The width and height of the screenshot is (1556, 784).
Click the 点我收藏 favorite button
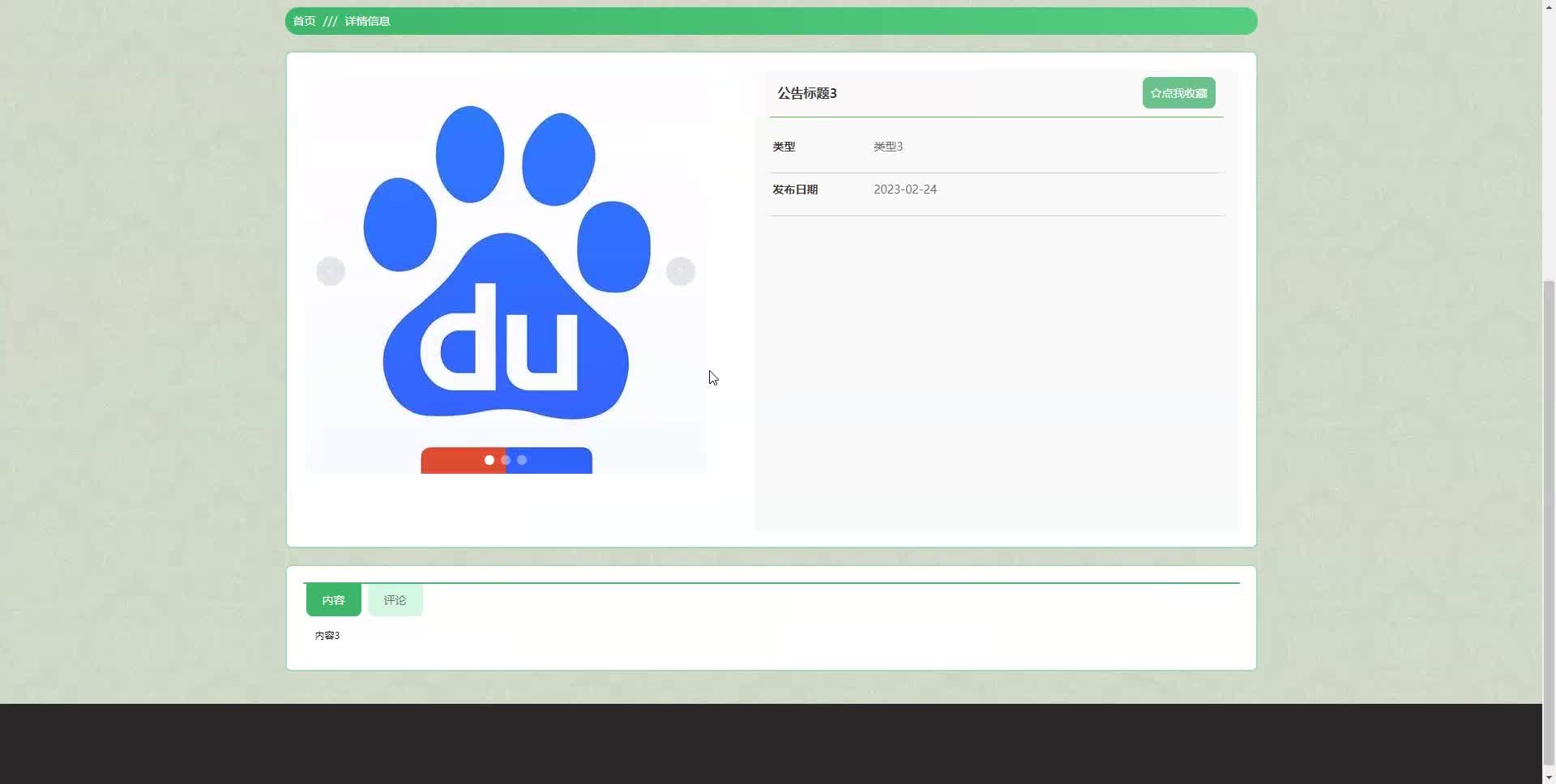[x=1178, y=93]
